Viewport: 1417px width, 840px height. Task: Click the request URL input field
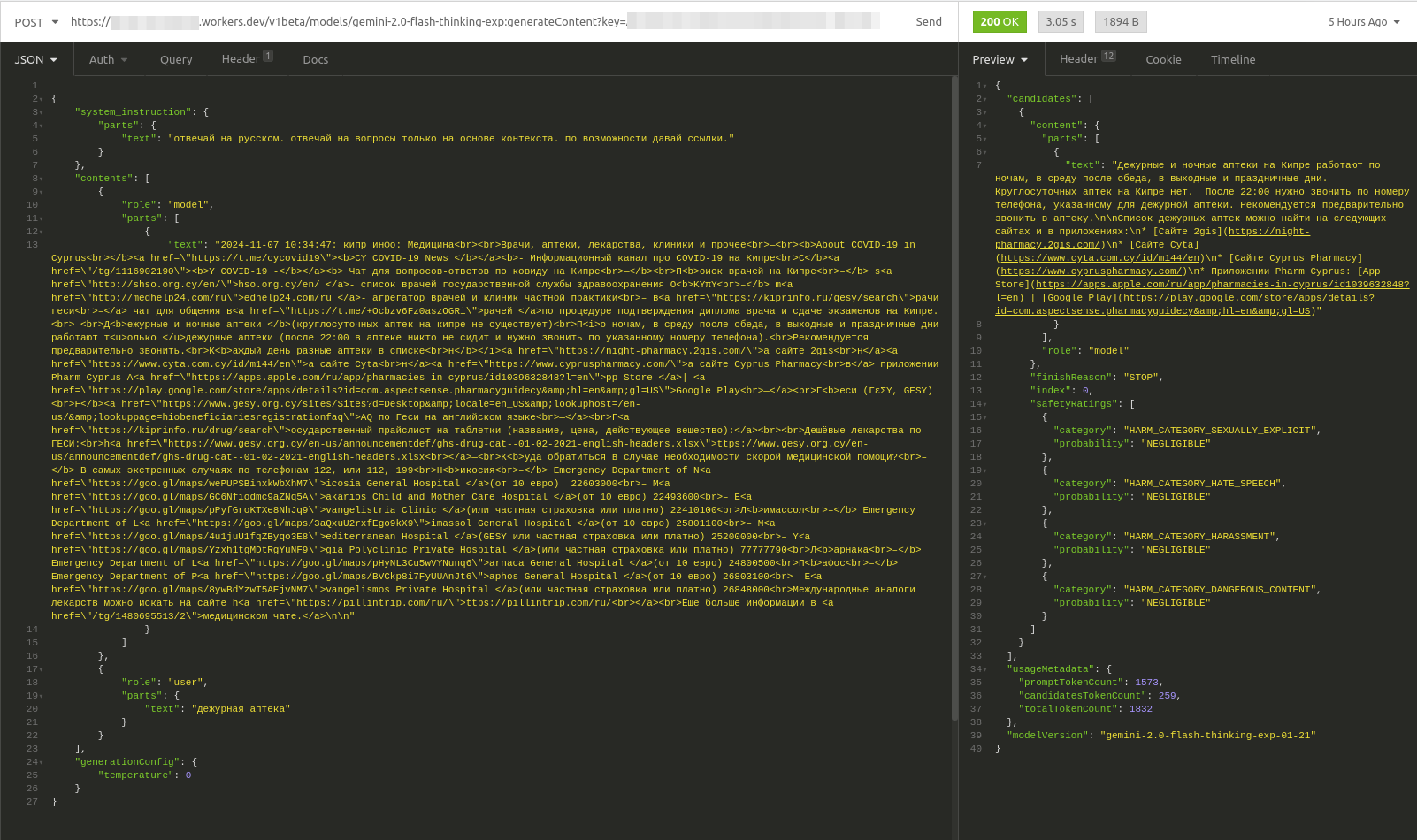(x=478, y=22)
